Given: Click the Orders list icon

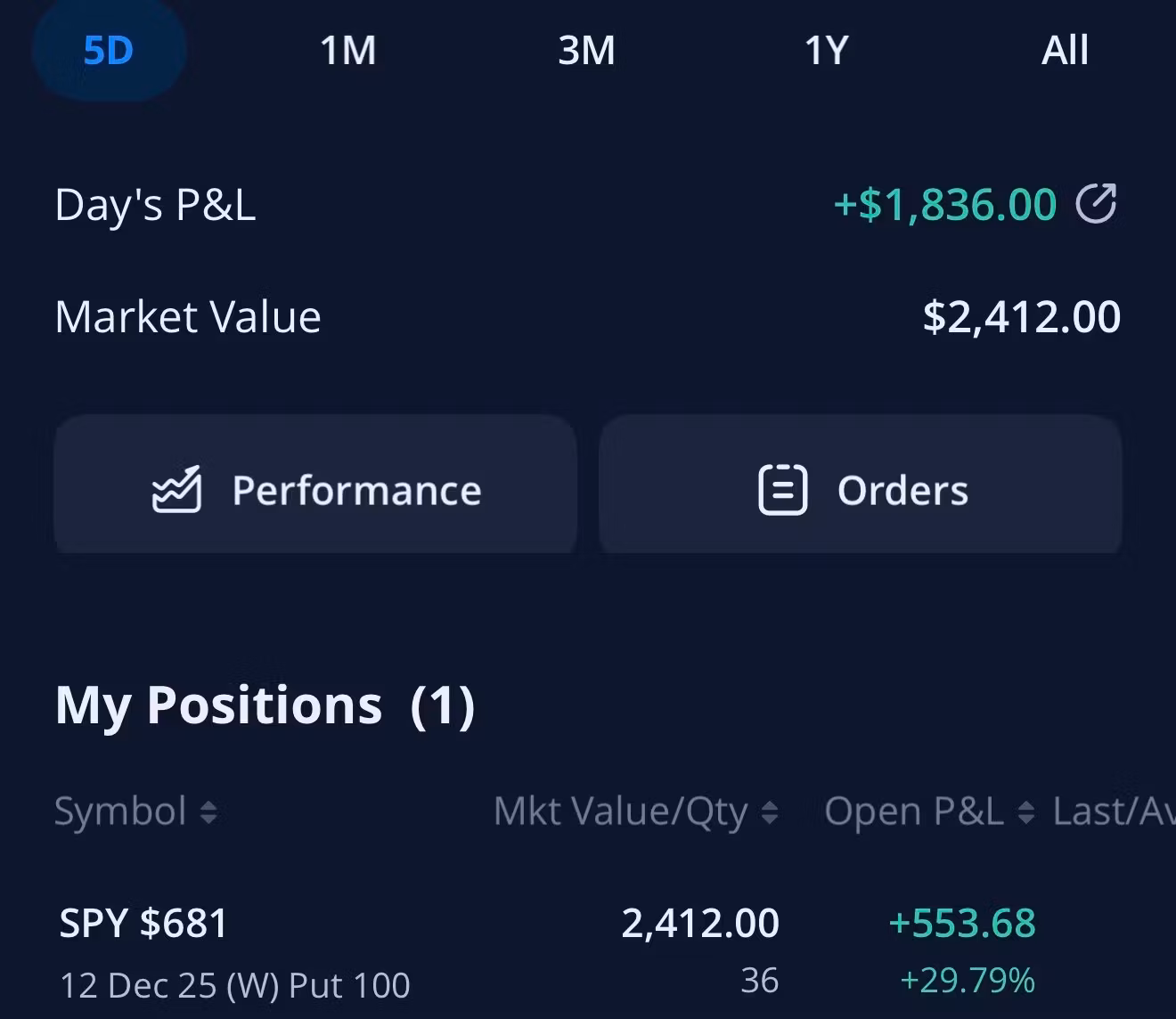Looking at the screenshot, I should (782, 490).
